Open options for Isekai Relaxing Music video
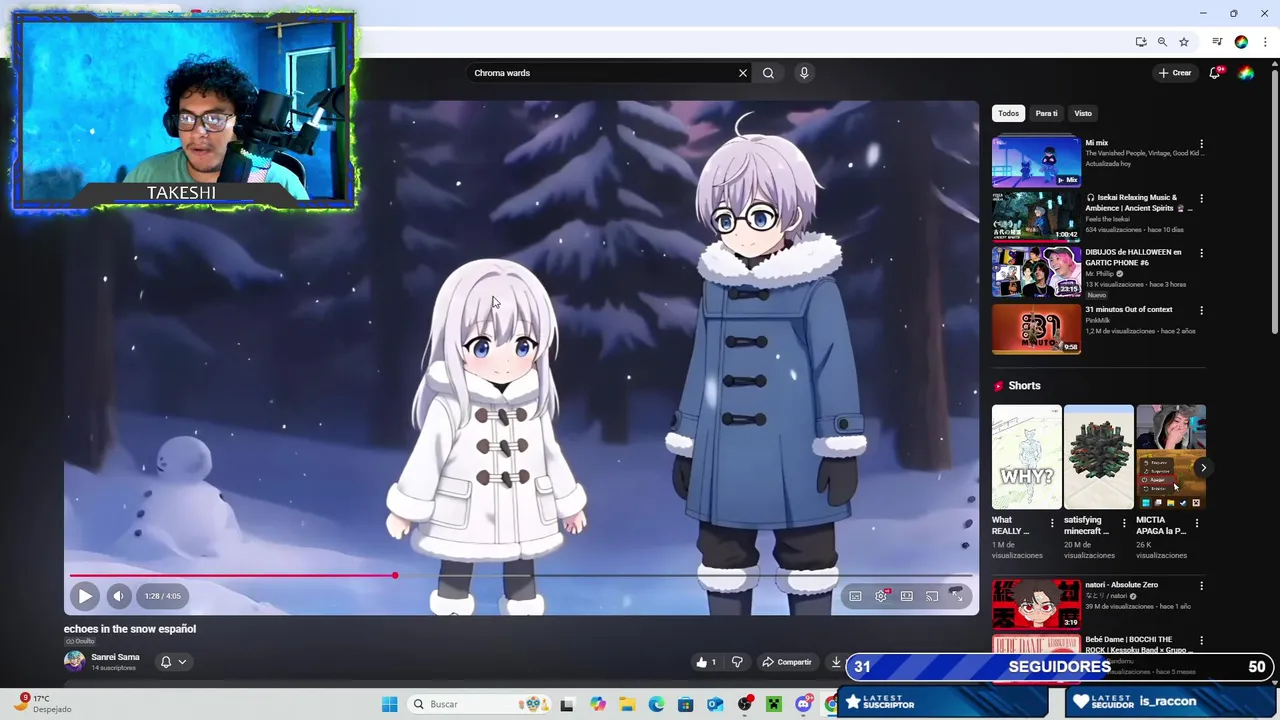The height and width of the screenshot is (720, 1280). (1201, 199)
